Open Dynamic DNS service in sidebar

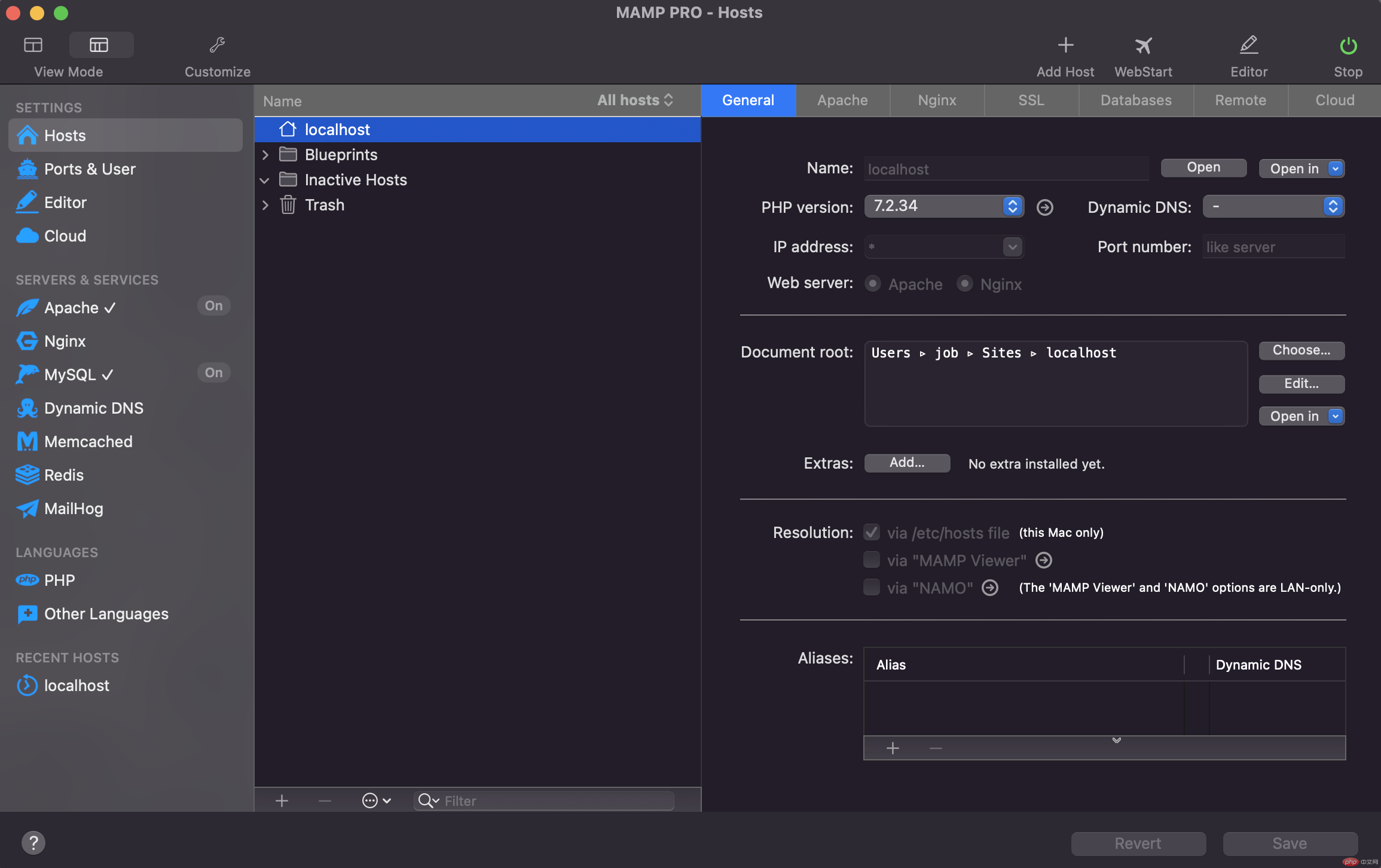click(126, 408)
